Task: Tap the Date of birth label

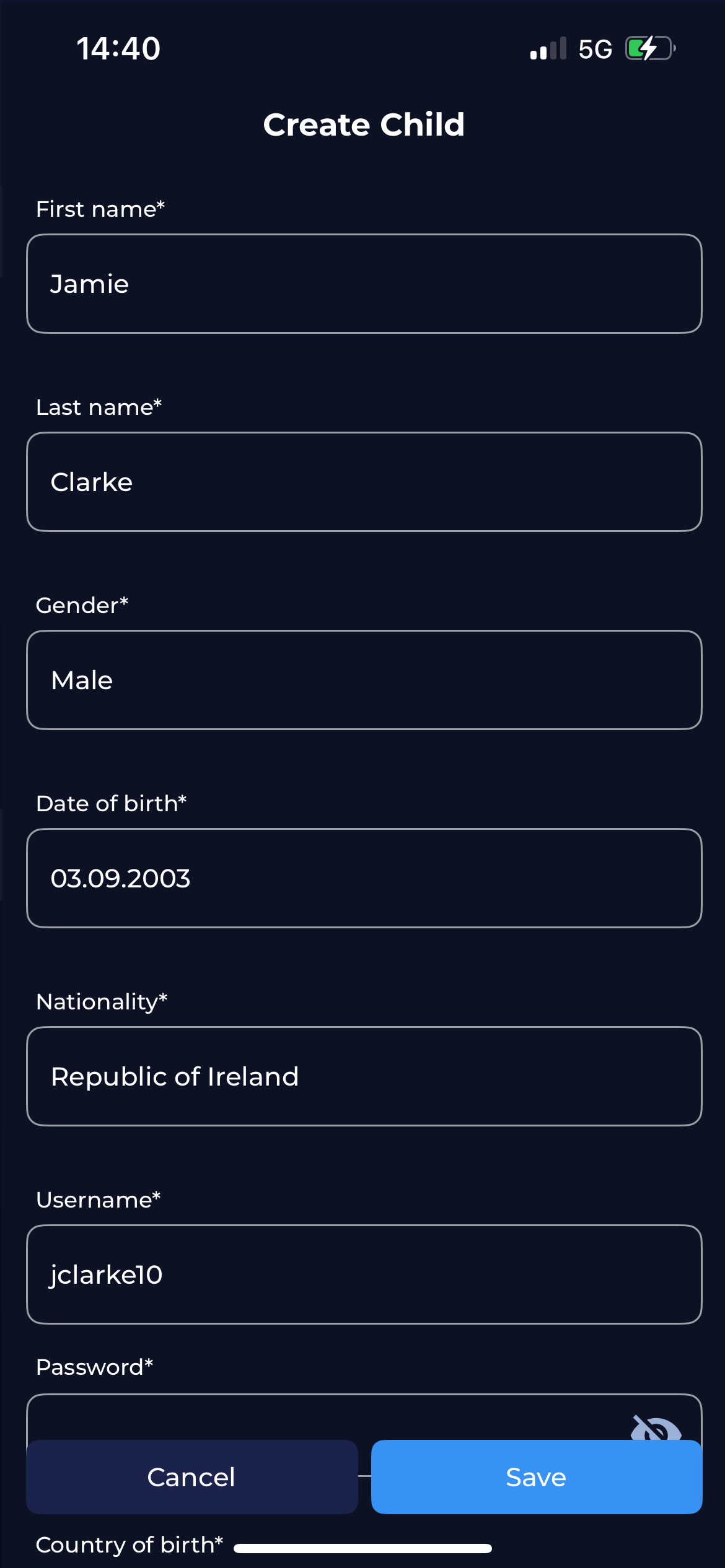Action: coord(111,803)
